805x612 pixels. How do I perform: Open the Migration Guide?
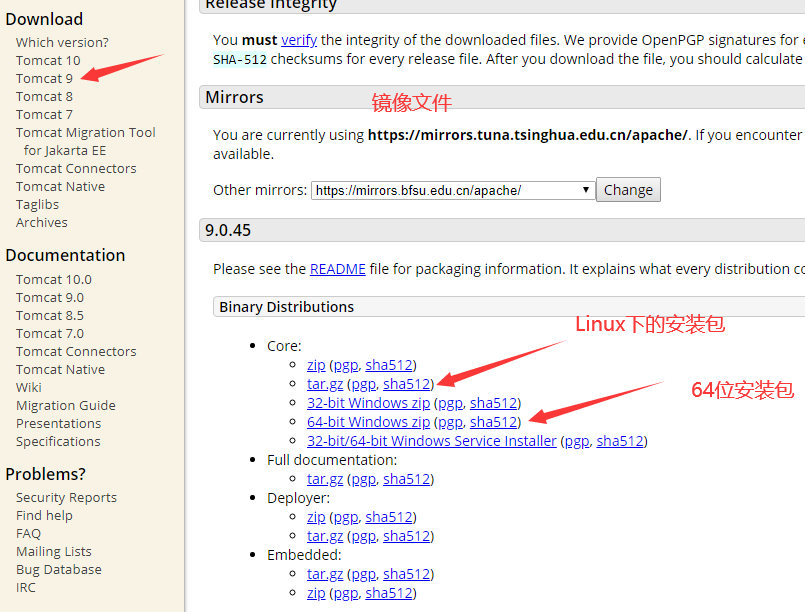(x=66, y=405)
